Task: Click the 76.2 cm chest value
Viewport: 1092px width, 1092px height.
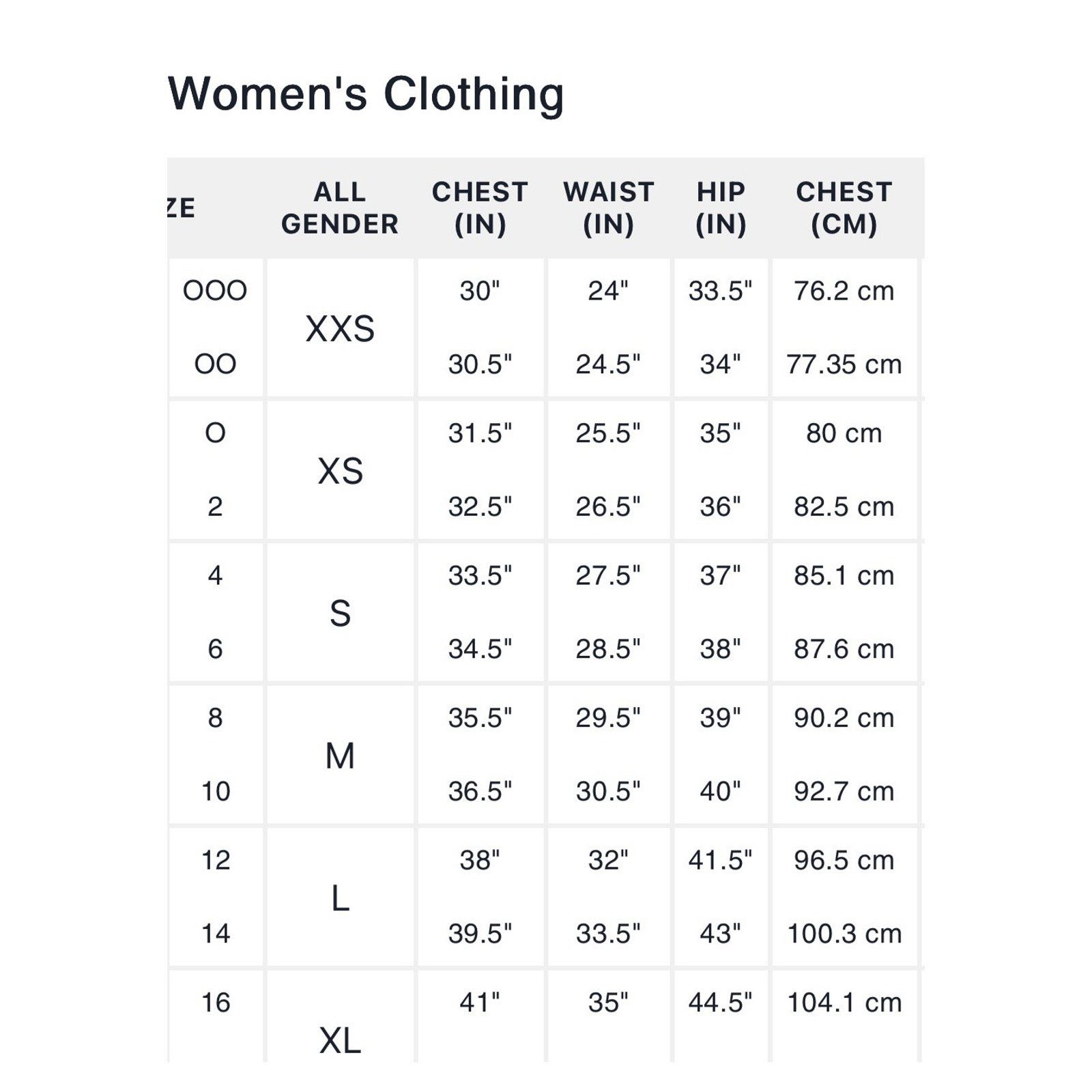Action: coord(844,291)
